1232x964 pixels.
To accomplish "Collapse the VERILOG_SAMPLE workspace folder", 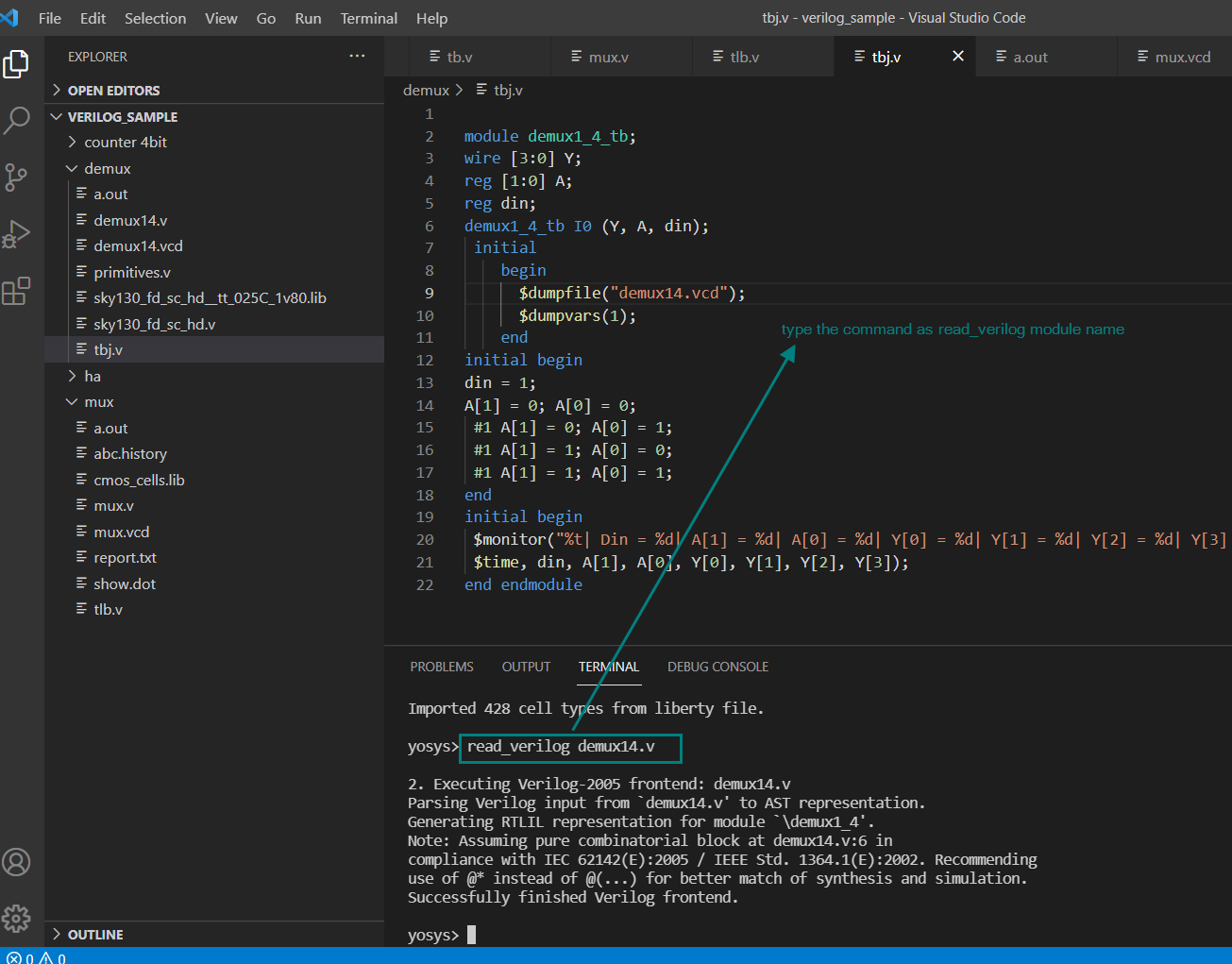I will click(x=214, y=117).
